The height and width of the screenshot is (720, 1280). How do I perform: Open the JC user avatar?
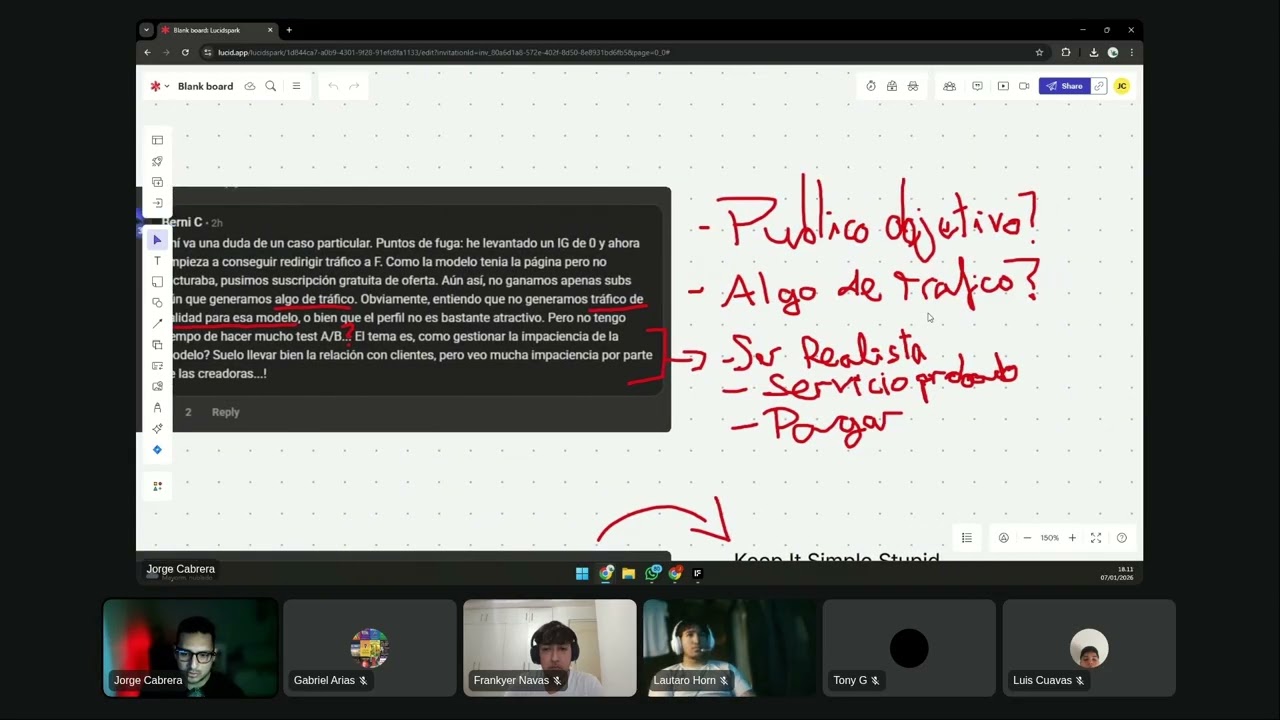(1122, 86)
